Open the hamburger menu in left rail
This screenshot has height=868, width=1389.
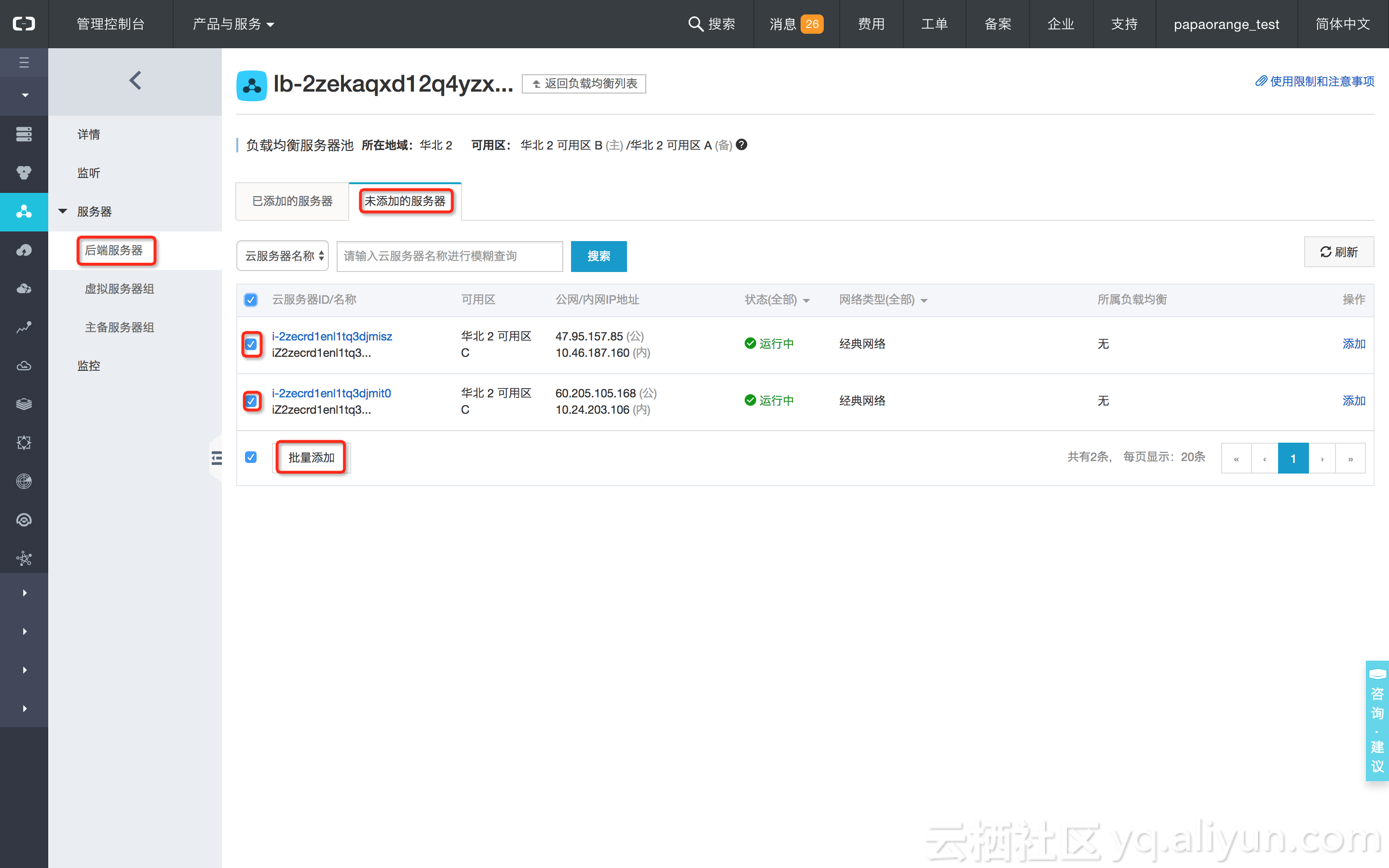pyautogui.click(x=24, y=62)
